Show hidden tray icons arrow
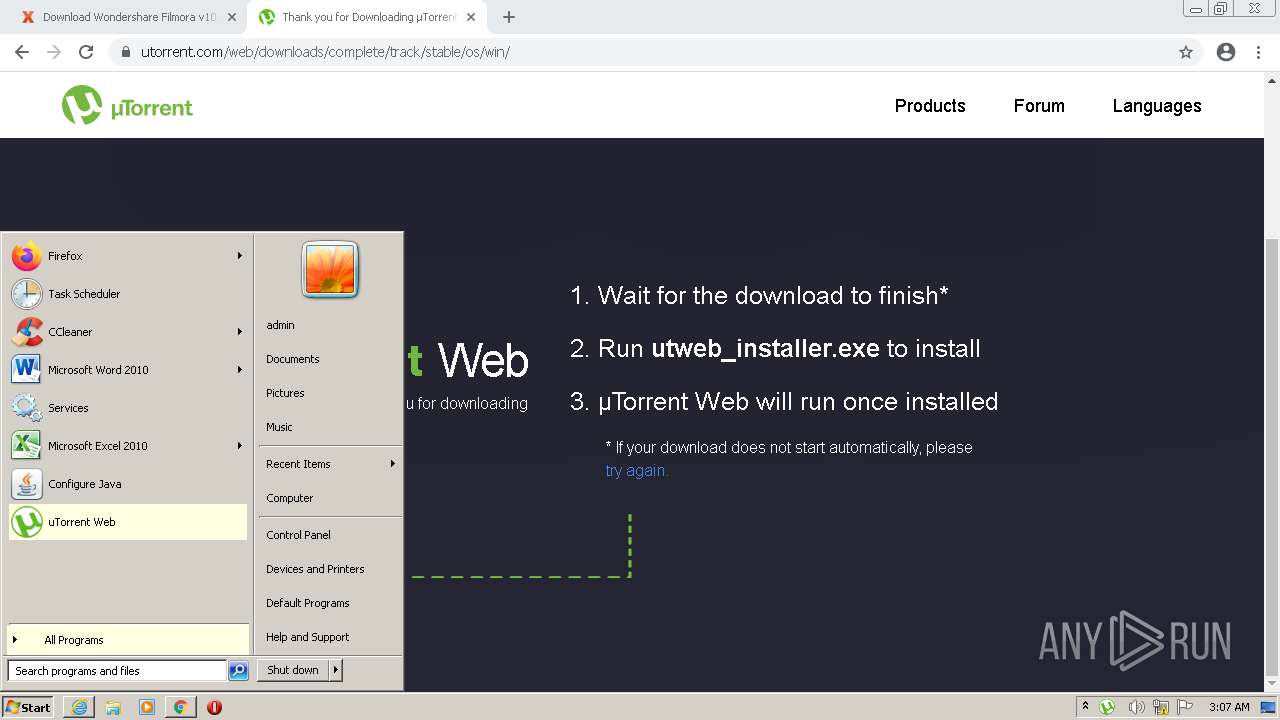The image size is (1280, 720). pyautogui.click(x=1085, y=707)
